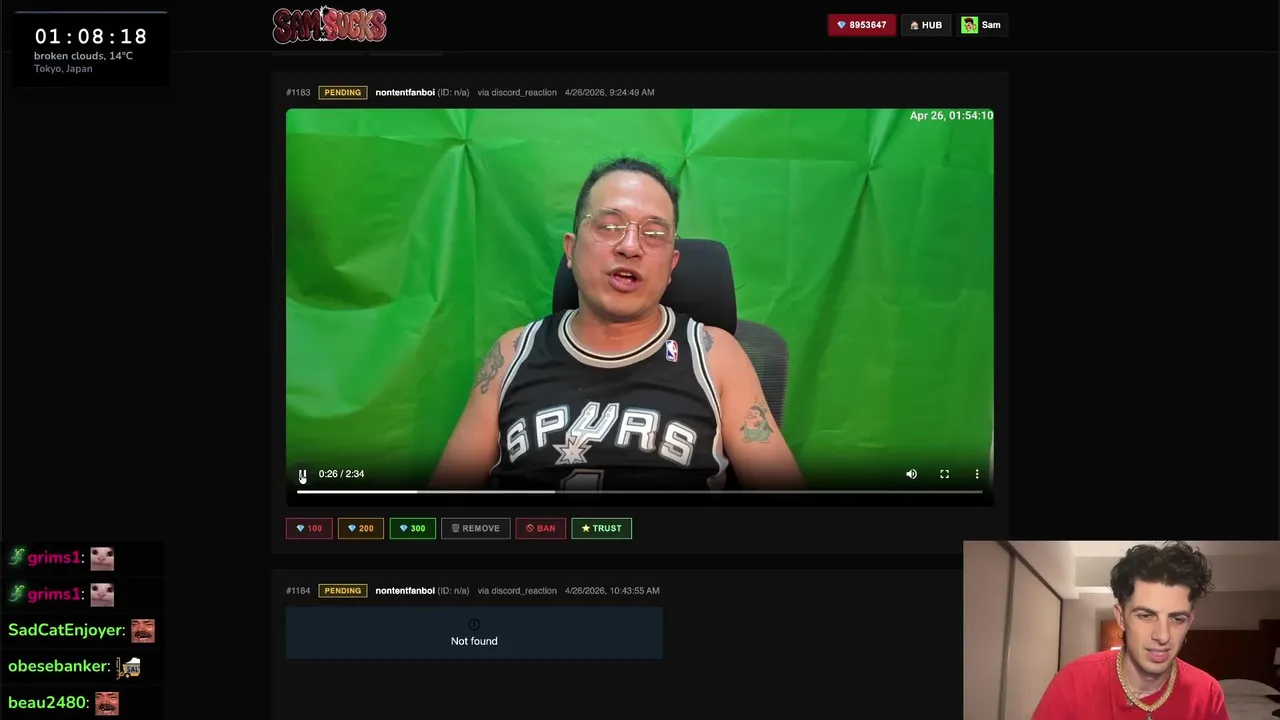Click the emote beside obesebanker's name

128,667
